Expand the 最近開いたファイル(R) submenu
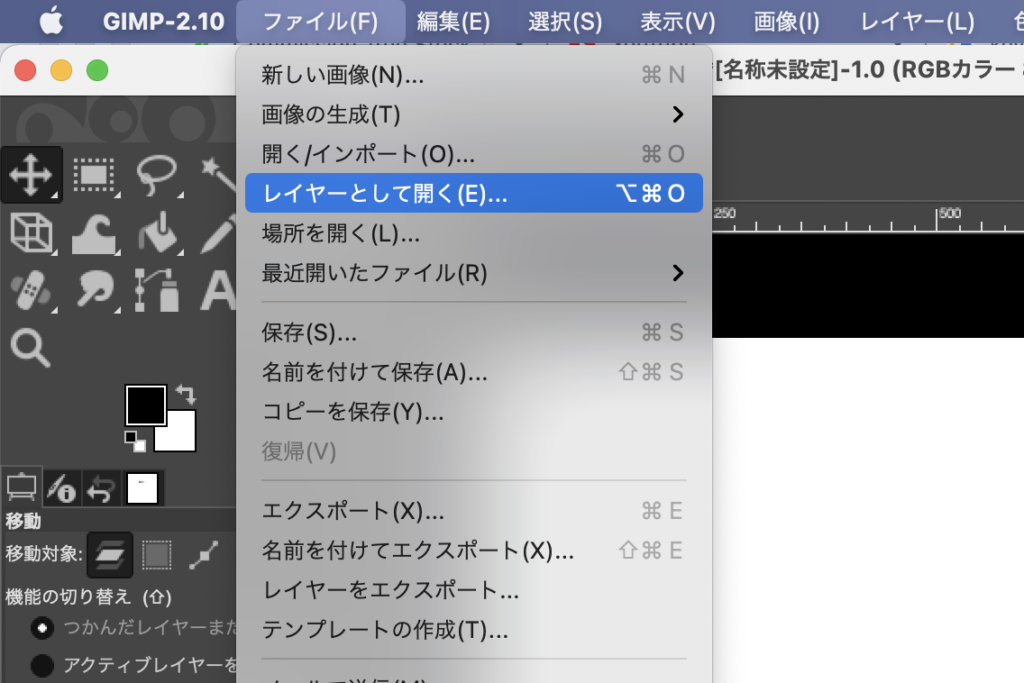 pyautogui.click(x=473, y=273)
